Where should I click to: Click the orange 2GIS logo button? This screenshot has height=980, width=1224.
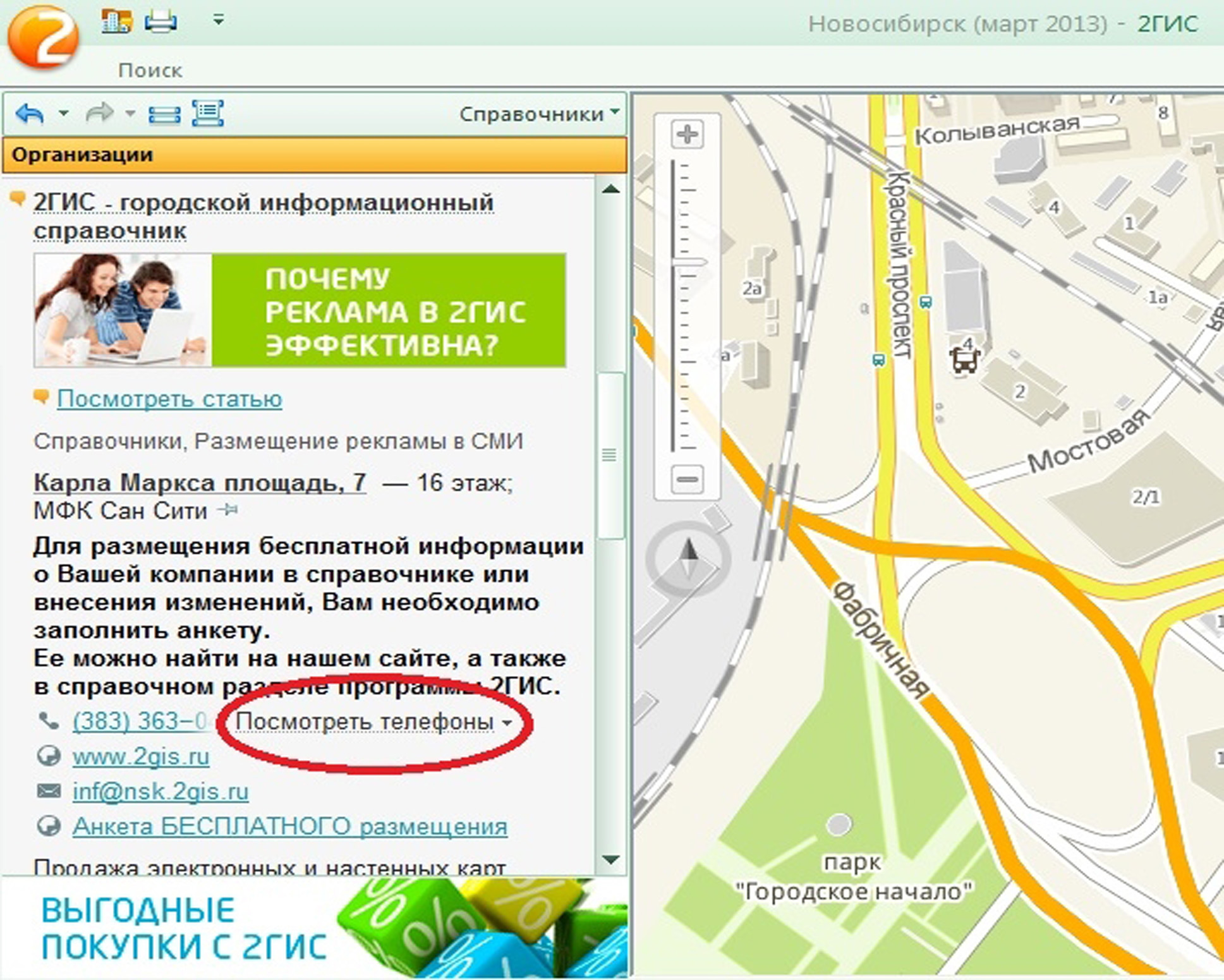(x=43, y=38)
